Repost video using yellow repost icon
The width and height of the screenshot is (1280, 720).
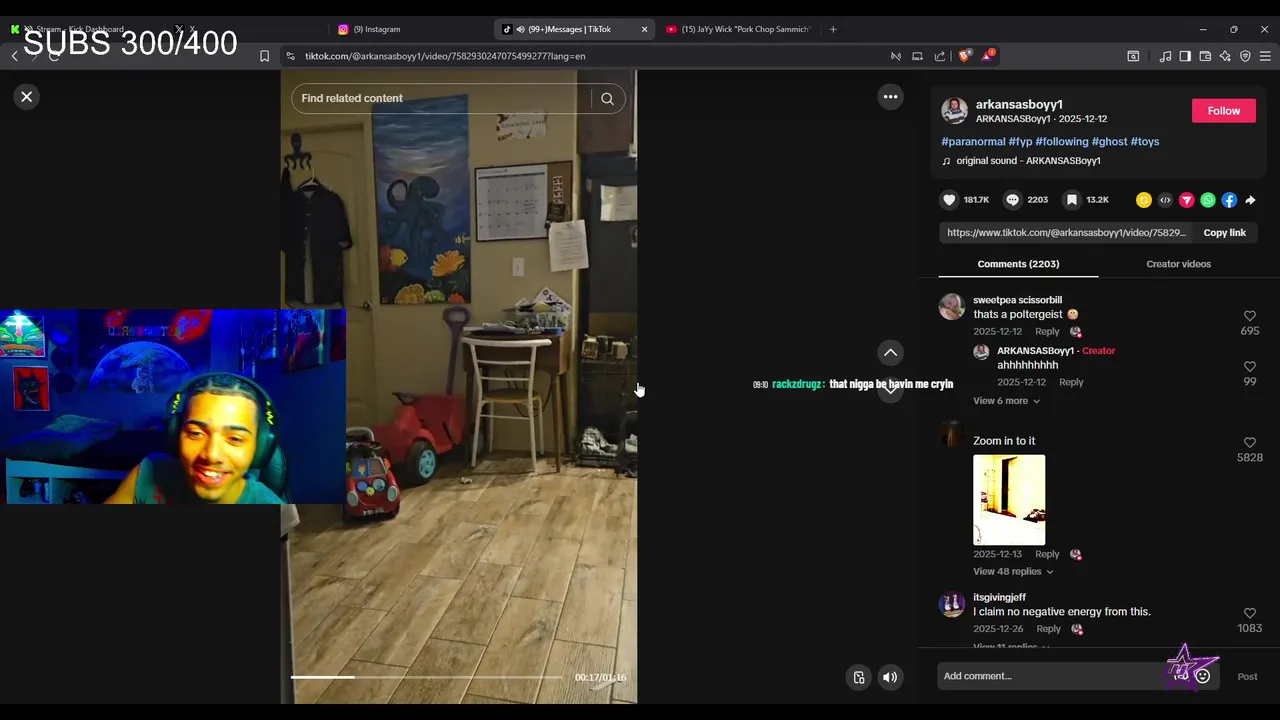[1144, 200]
